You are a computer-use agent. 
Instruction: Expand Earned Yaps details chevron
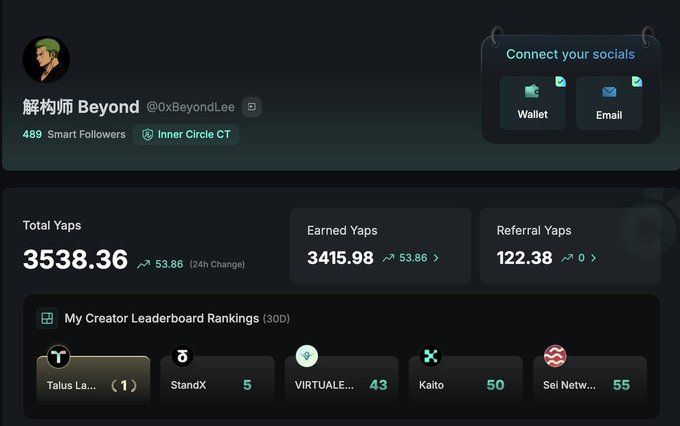[x=436, y=258]
